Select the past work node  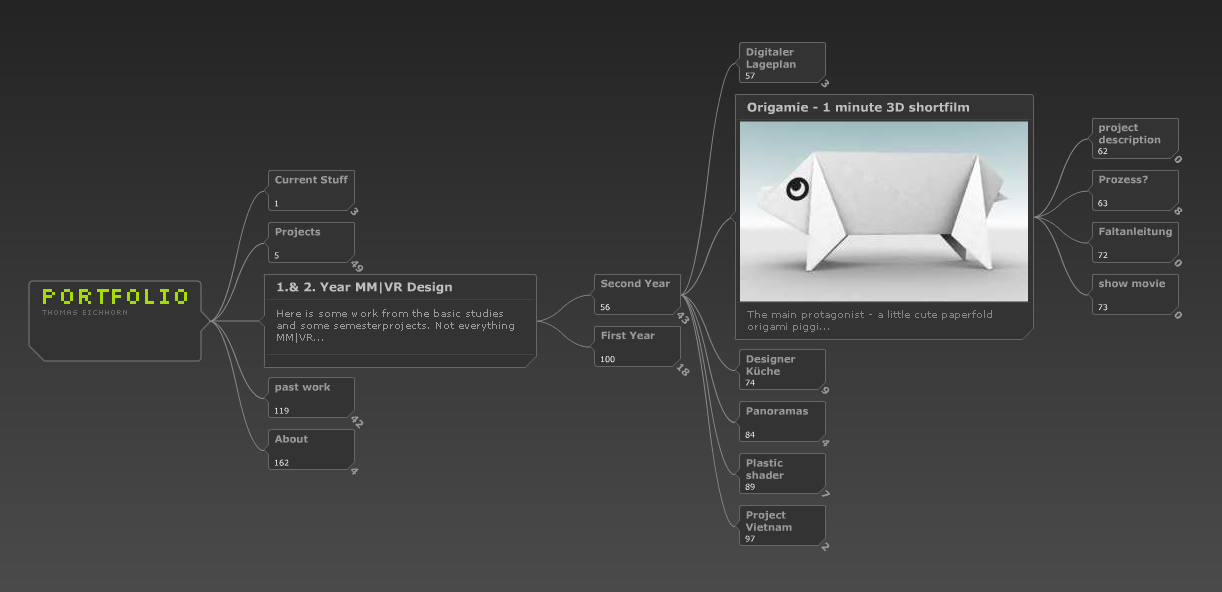pos(311,398)
